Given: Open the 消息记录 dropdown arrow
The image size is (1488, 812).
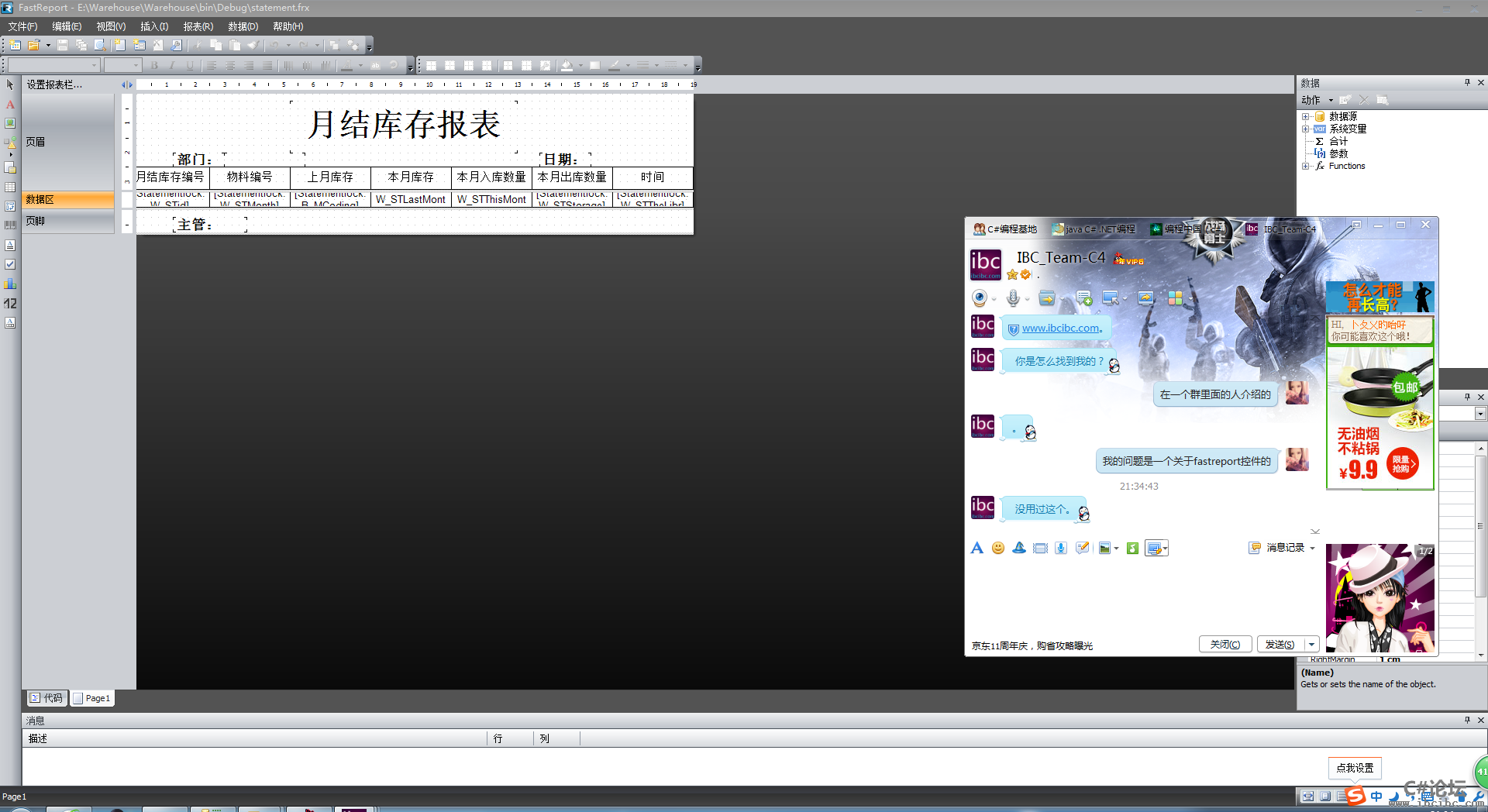Looking at the screenshot, I should 1312,548.
